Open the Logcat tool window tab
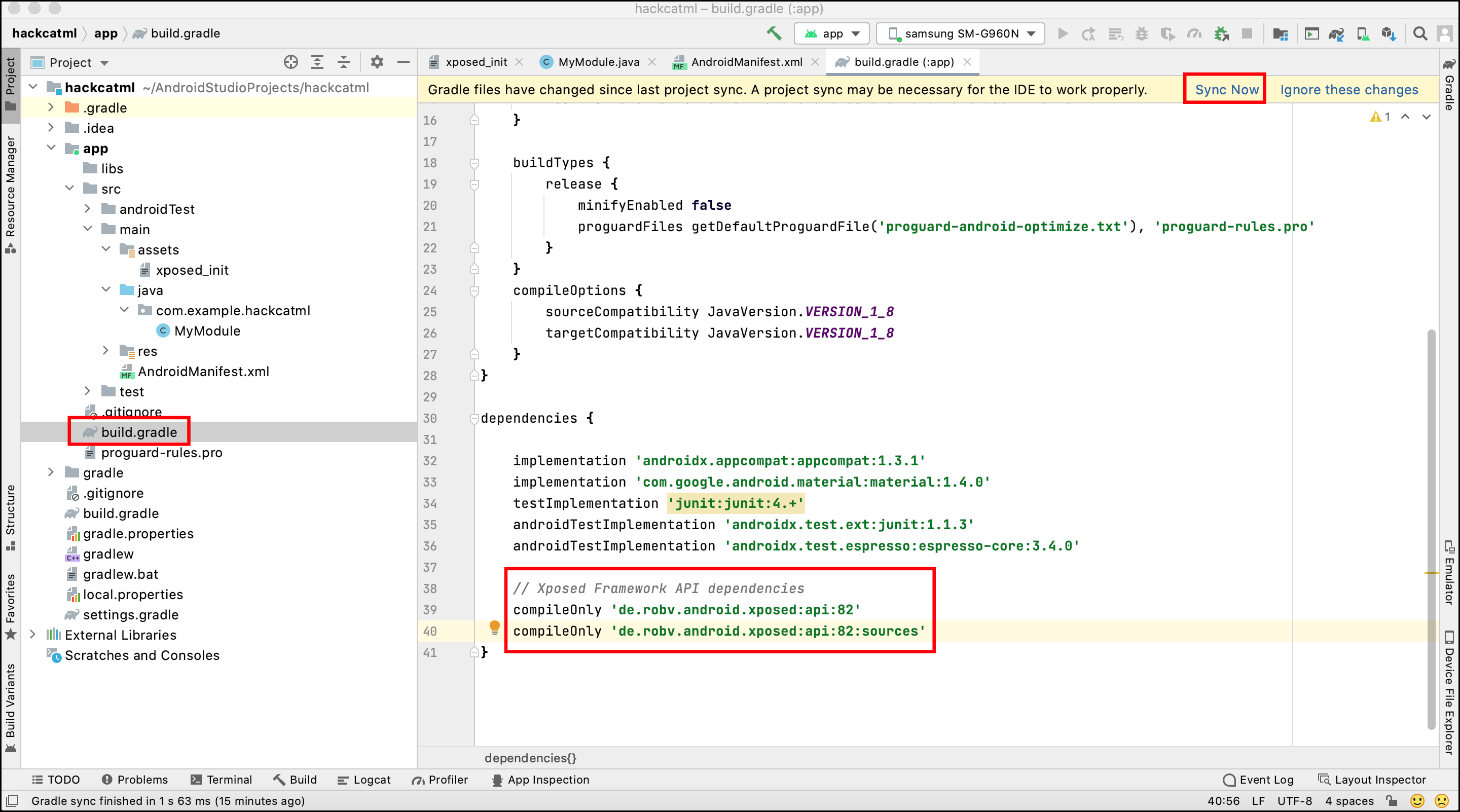Image resolution: width=1460 pixels, height=812 pixels. [x=364, y=780]
